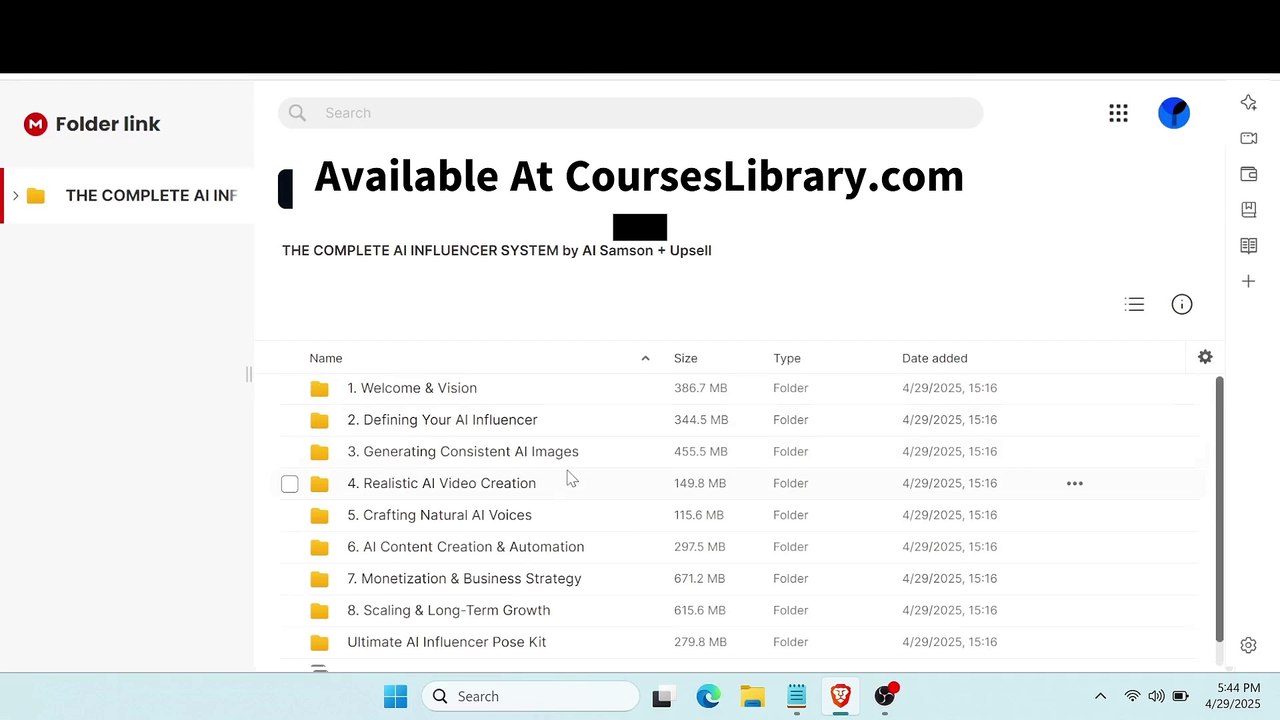Sort by Type column header

(787, 358)
